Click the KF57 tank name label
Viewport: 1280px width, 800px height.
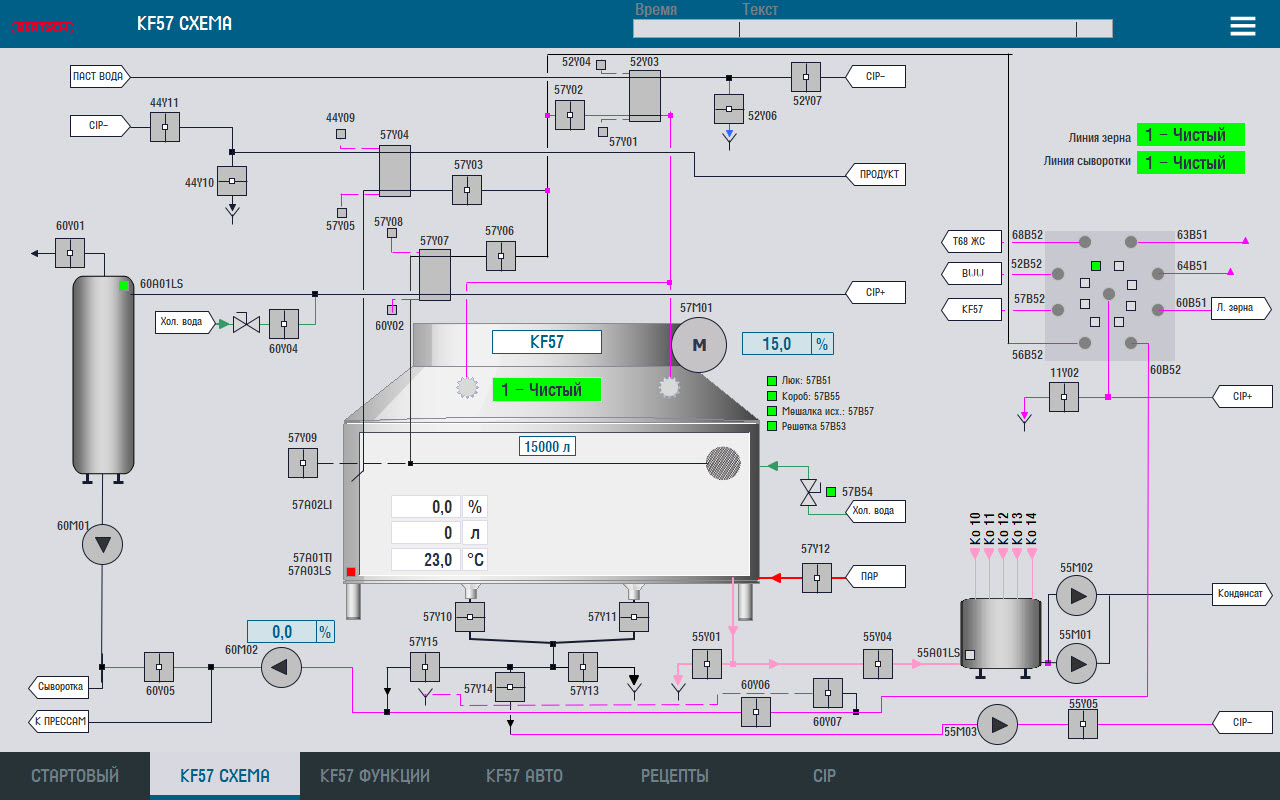[546, 342]
